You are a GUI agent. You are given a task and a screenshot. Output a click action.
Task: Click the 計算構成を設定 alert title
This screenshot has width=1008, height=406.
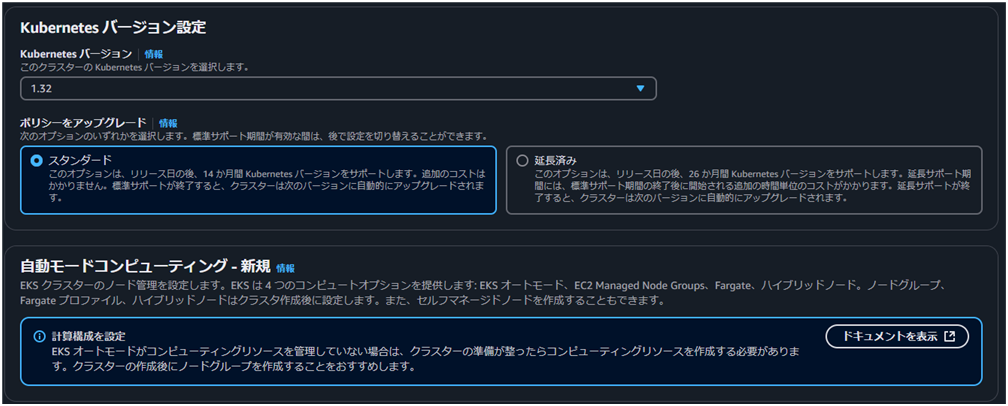pyautogui.click(x=88, y=337)
